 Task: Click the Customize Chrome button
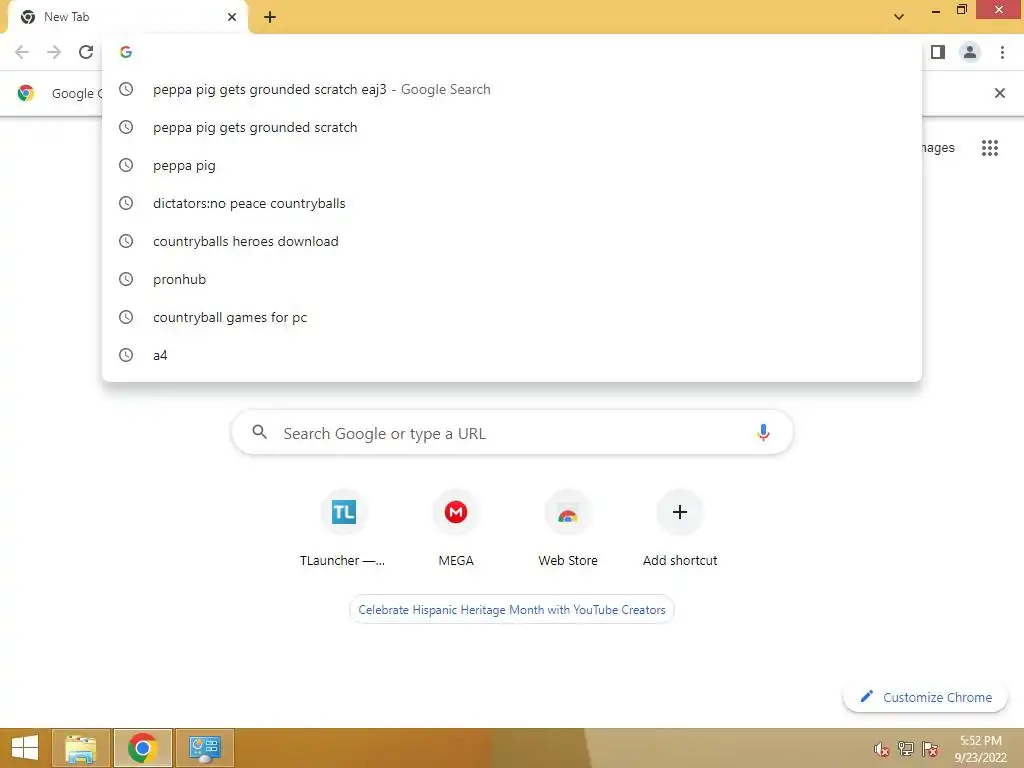[x=925, y=697]
